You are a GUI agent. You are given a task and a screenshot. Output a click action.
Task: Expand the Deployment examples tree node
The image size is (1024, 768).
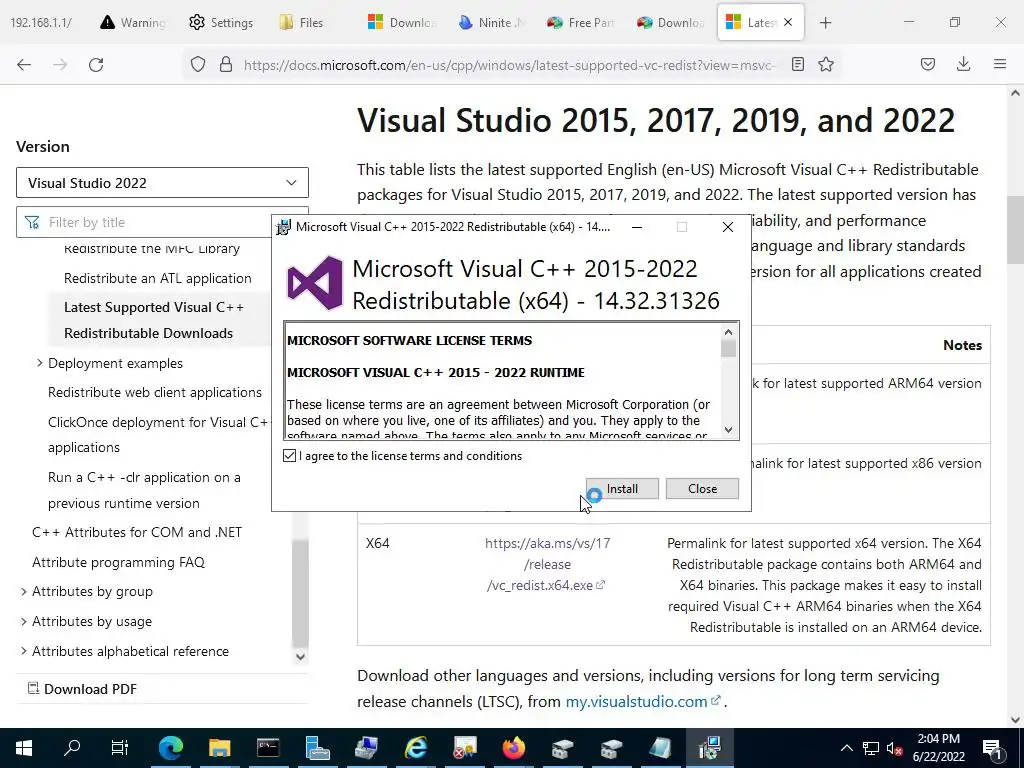click(40, 362)
